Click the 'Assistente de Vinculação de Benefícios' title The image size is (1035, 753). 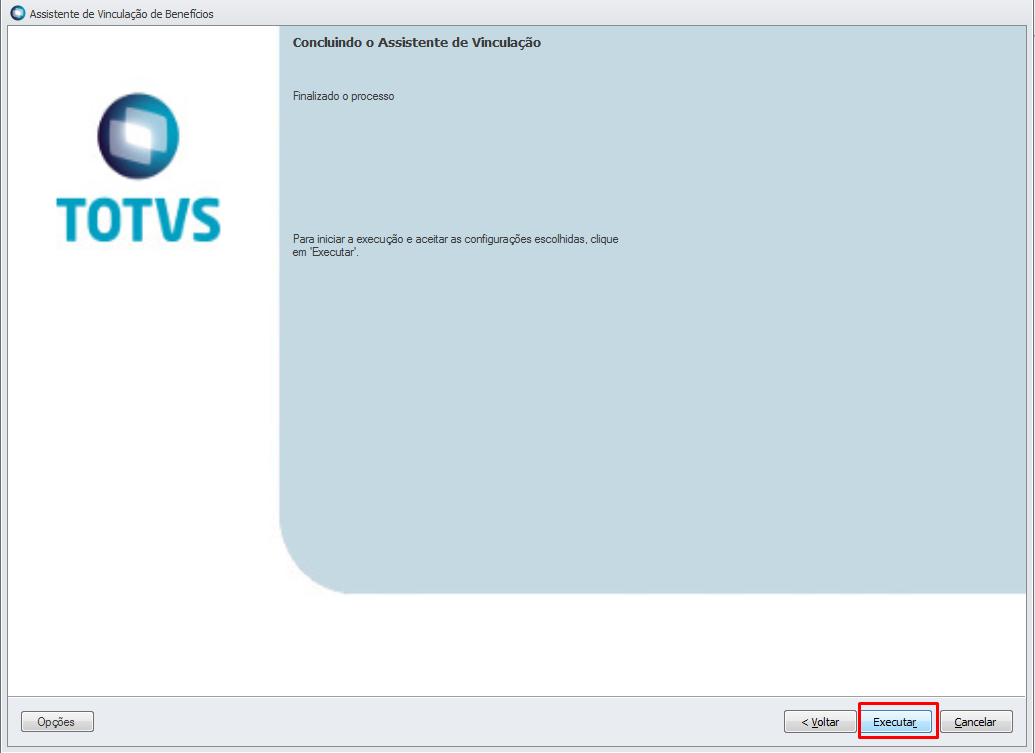pos(121,13)
